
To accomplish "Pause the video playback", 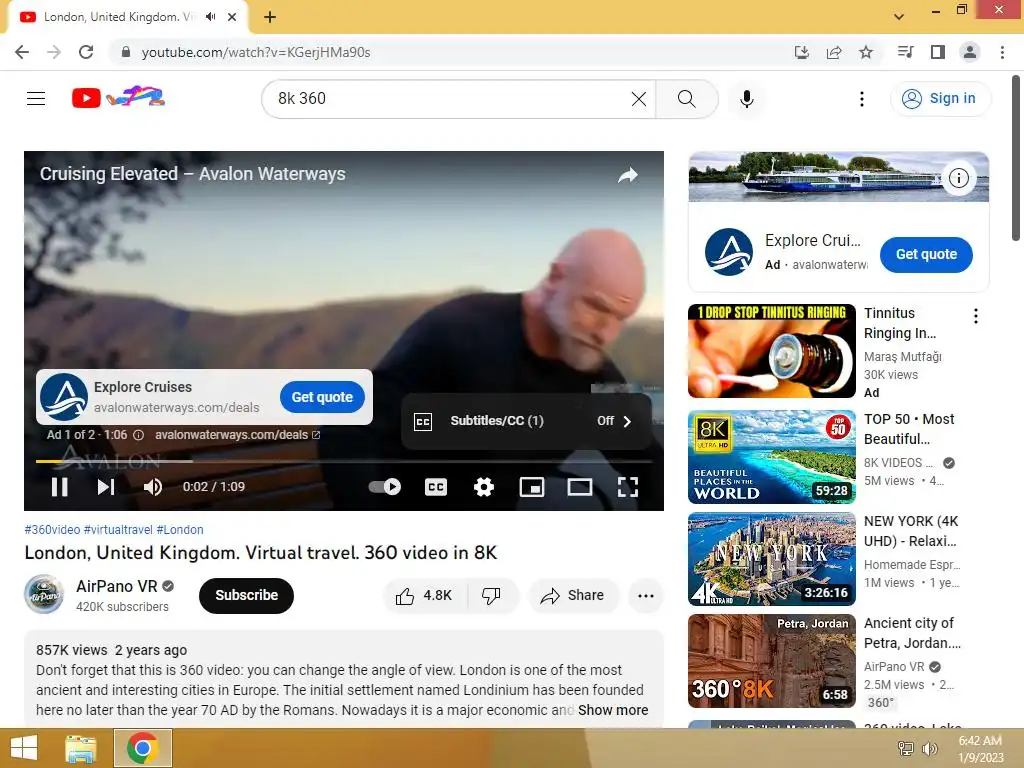I will point(59,487).
